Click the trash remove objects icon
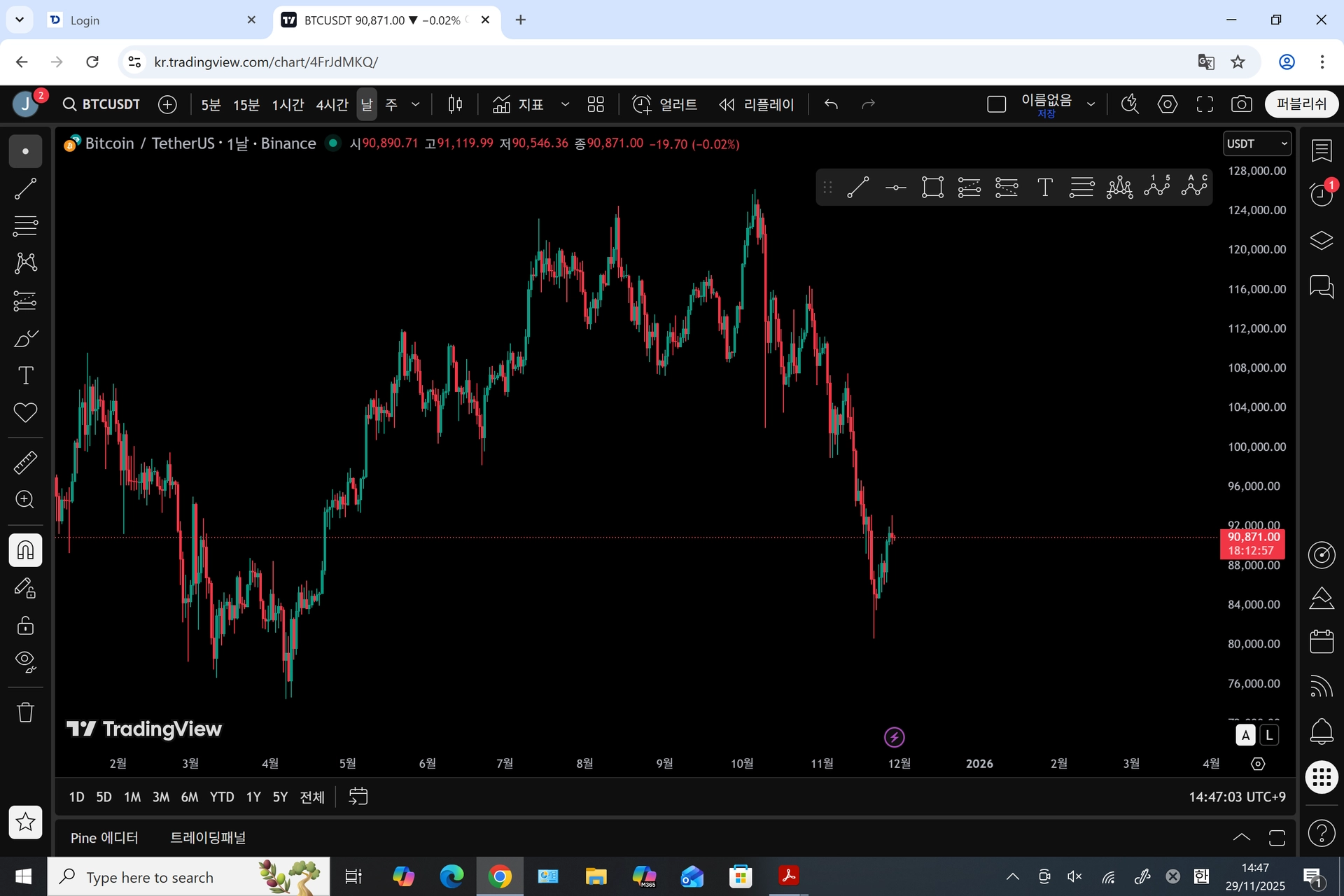Viewport: 1344px width, 896px height. coord(25,713)
